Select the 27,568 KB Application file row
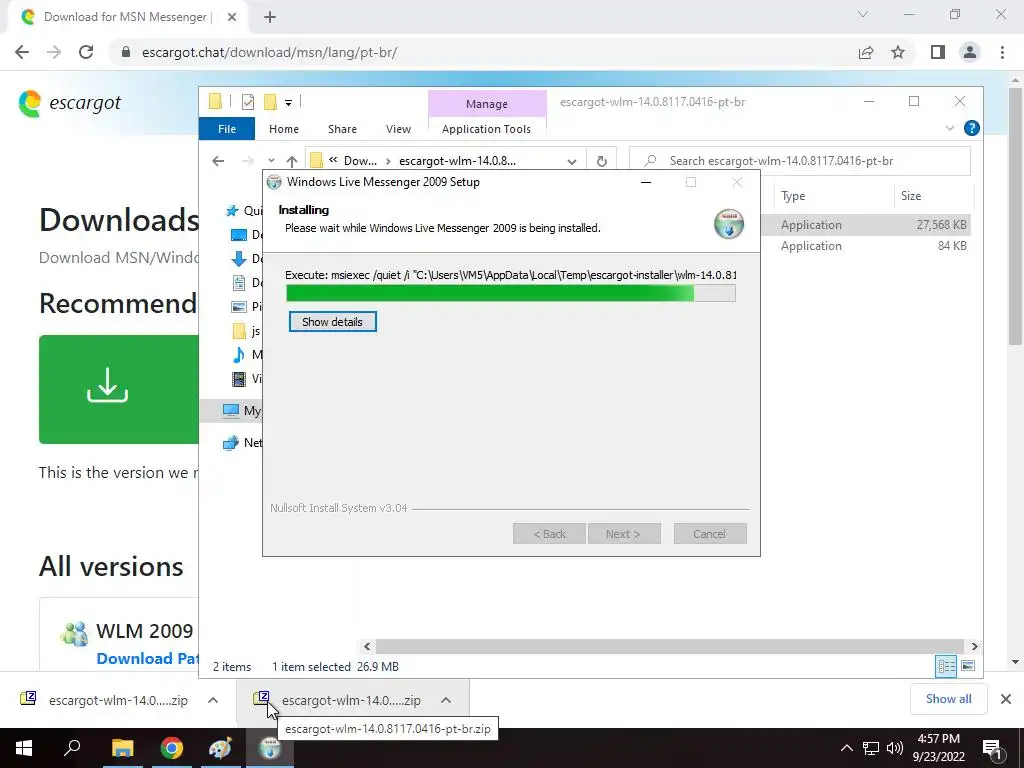The height and width of the screenshot is (768, 1024). pos(866,225)
